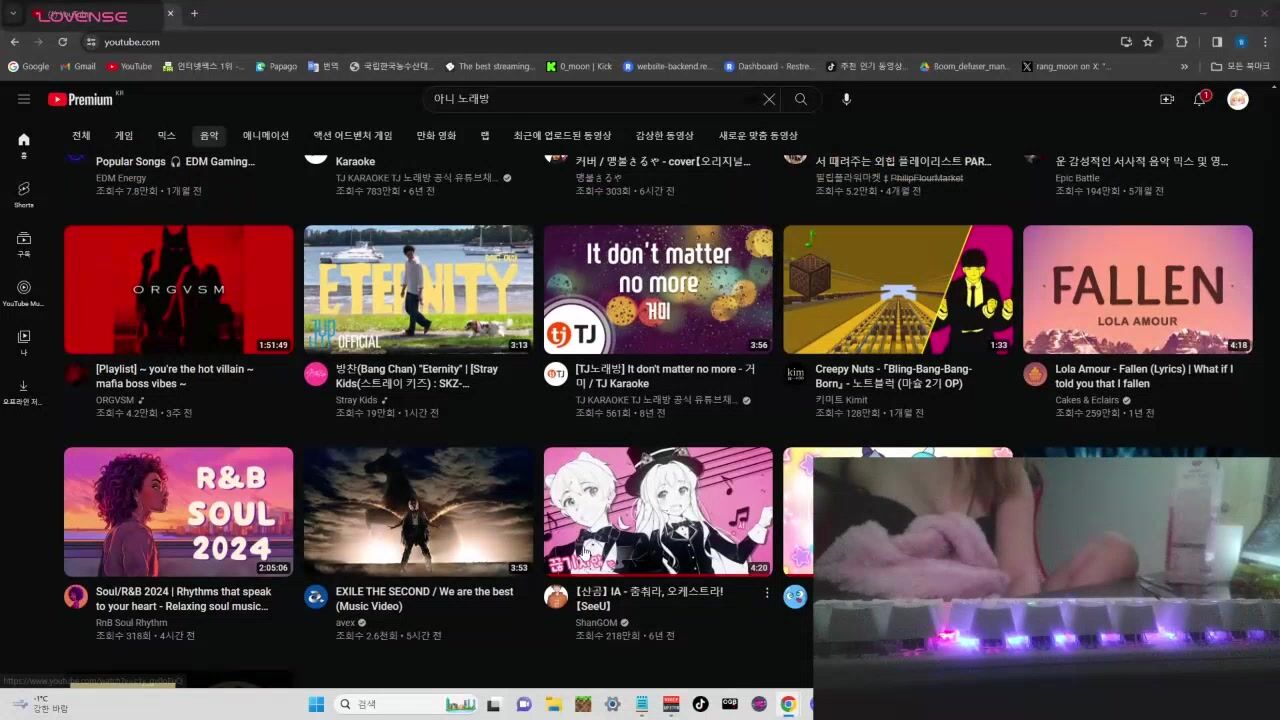Open the notifications bell
The height and width of the screenshot is (720, 1280).
(x=1200, y=99)
